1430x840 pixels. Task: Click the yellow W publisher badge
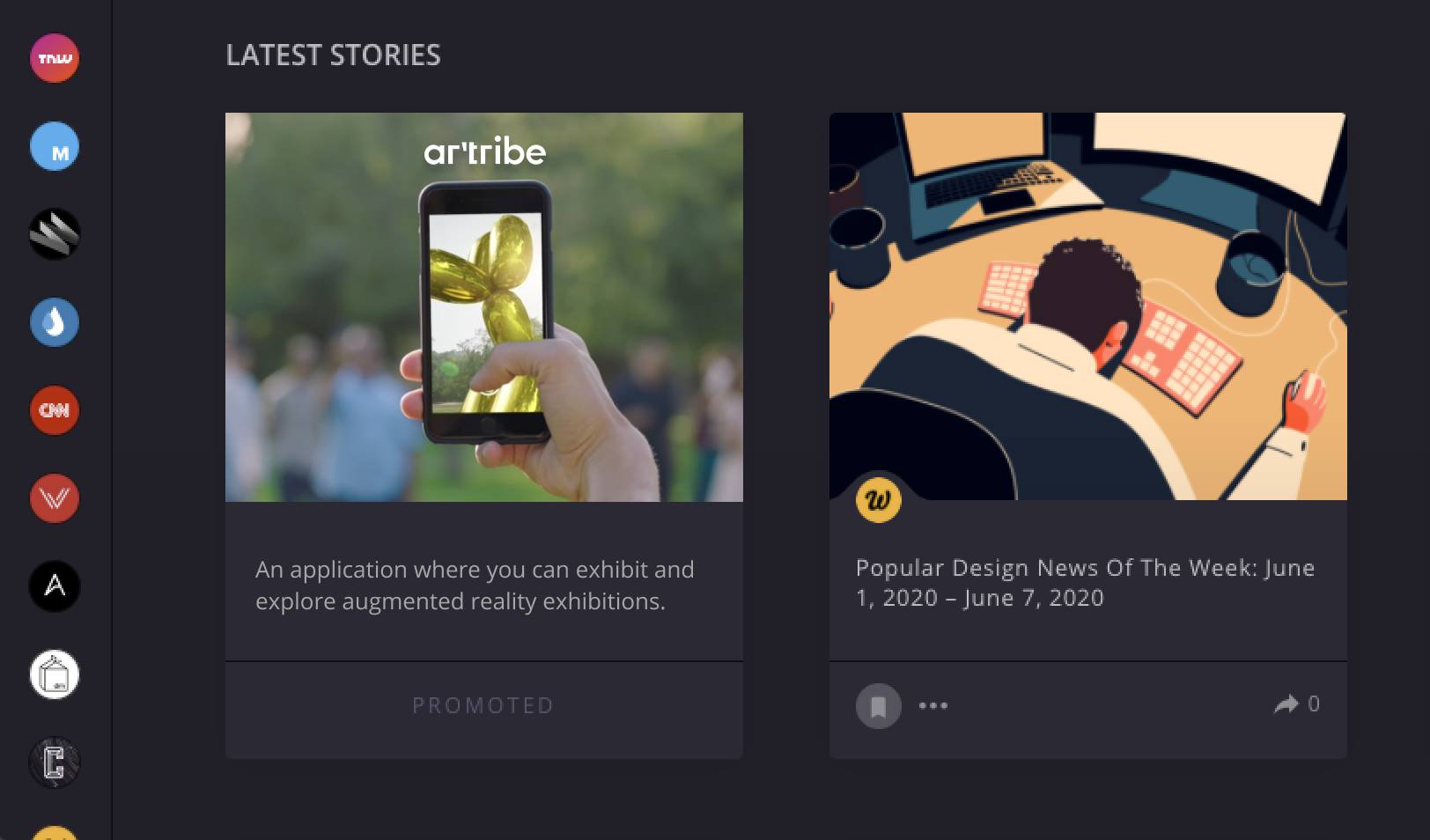tap(879, 500)
